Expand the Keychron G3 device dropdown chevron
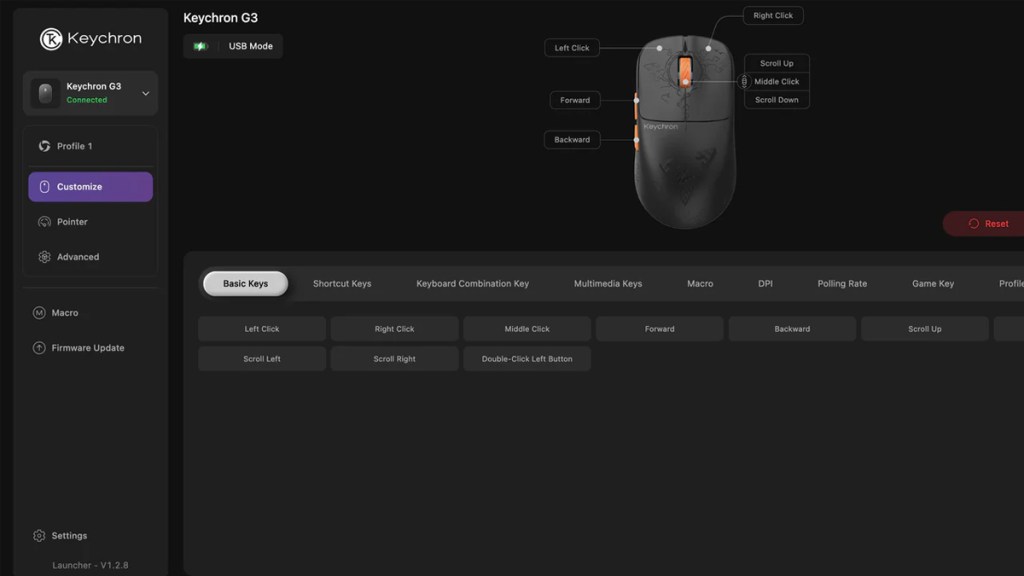Screen dimensions: 1024x576 click(x=146, y=93)
